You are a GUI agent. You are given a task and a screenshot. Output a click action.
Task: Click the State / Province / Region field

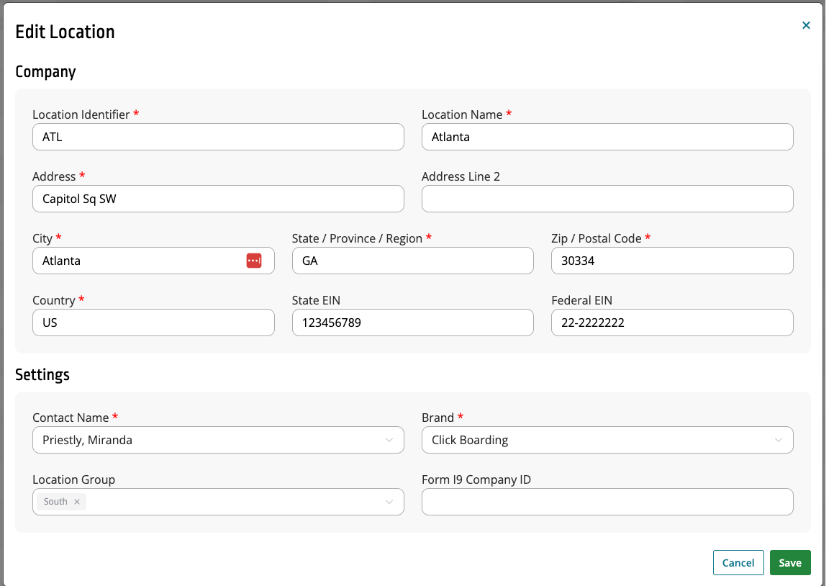[412, 260]
